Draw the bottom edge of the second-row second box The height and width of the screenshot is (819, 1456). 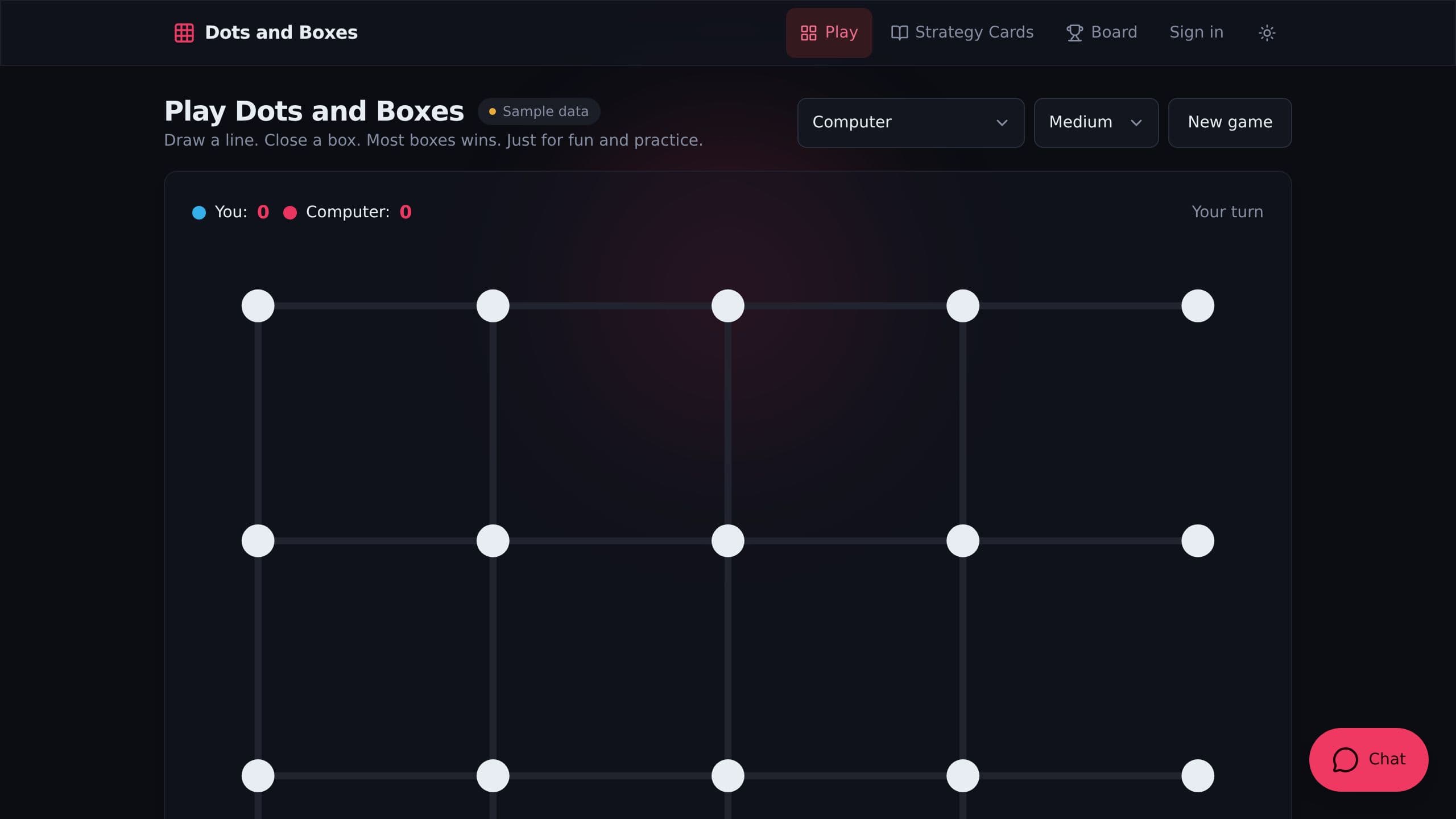[610, 776]
